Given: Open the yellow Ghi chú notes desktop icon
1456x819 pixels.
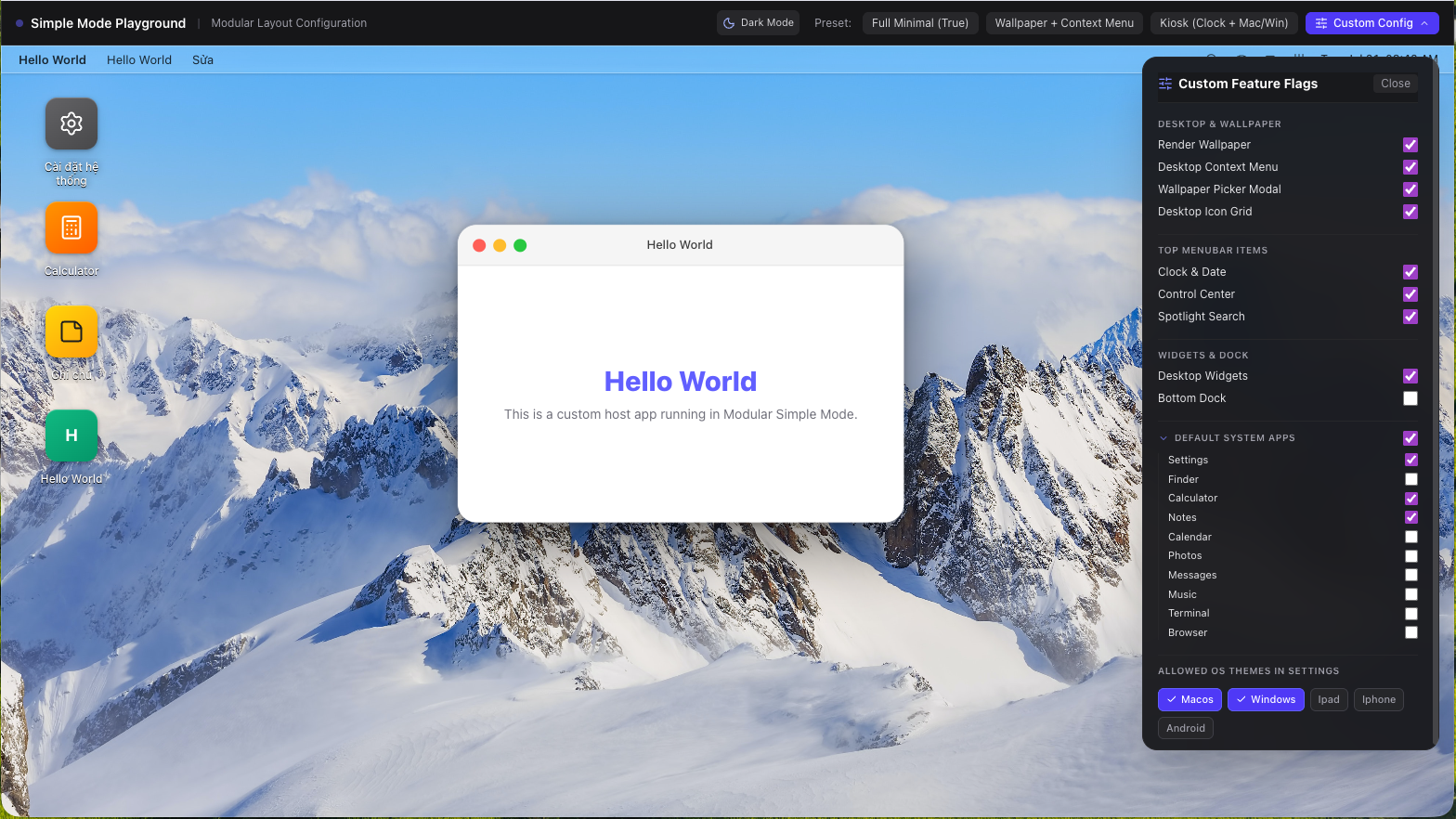Looking at the screenshot, I should [71, 332].
